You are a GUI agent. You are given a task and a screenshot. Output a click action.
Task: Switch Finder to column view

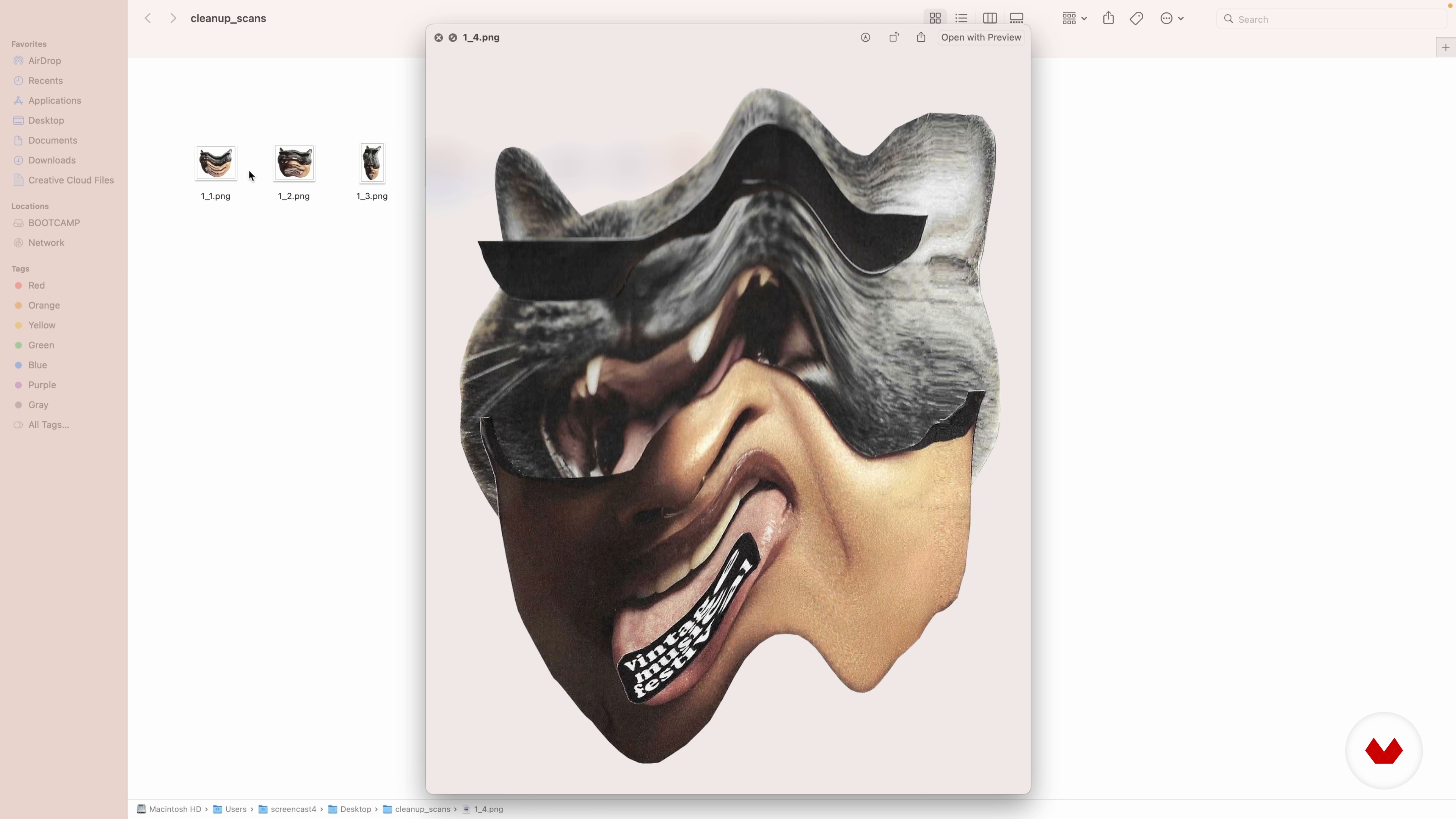990,19
